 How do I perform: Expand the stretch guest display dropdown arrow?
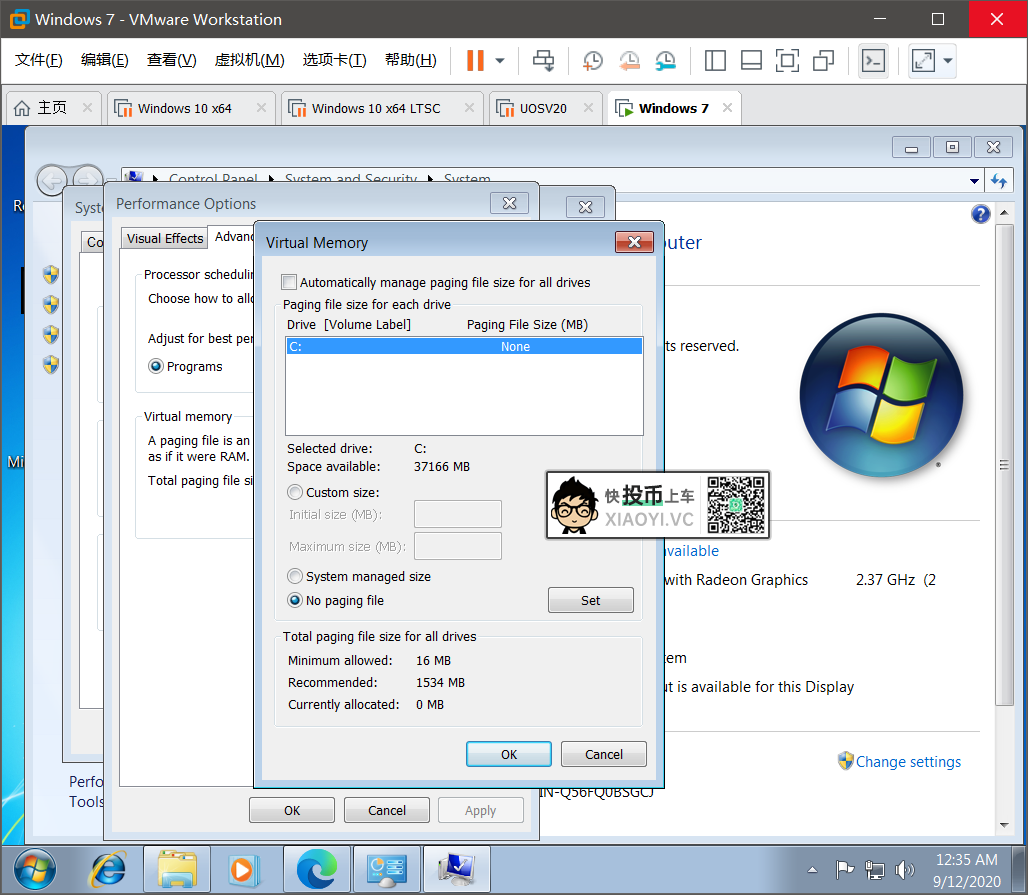(948, 60)
